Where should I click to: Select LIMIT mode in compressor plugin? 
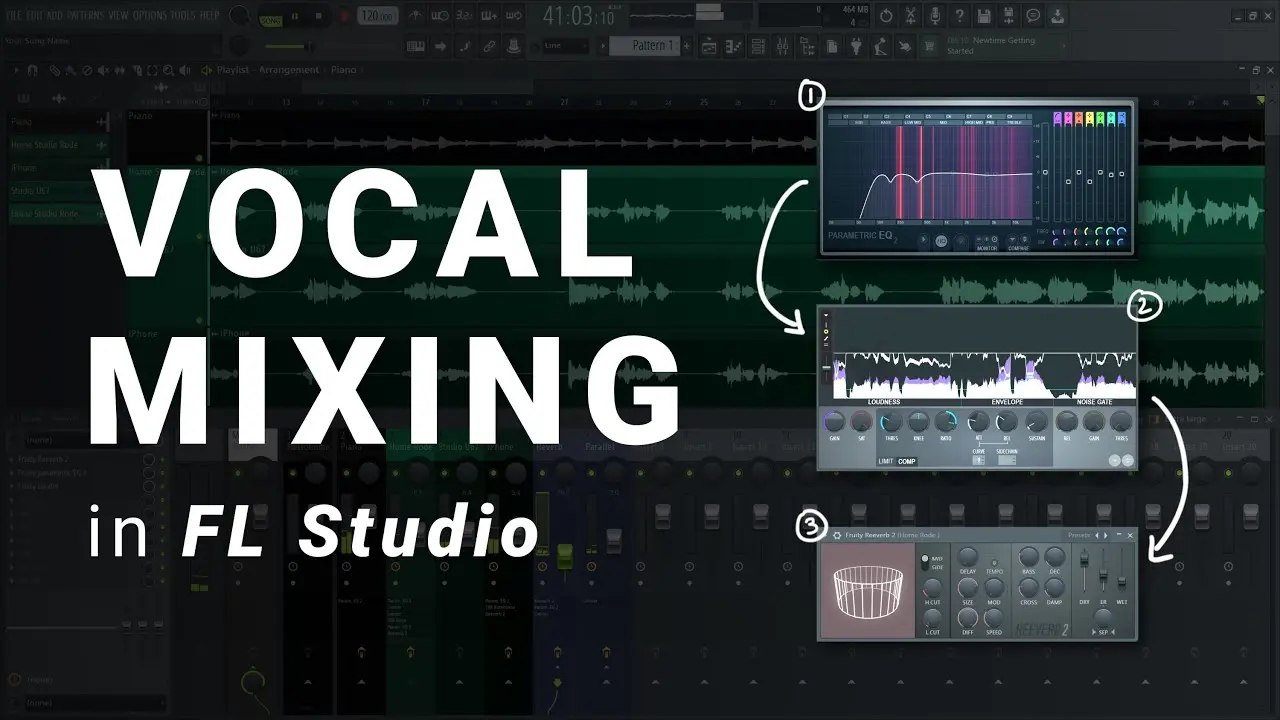point(886,461)
